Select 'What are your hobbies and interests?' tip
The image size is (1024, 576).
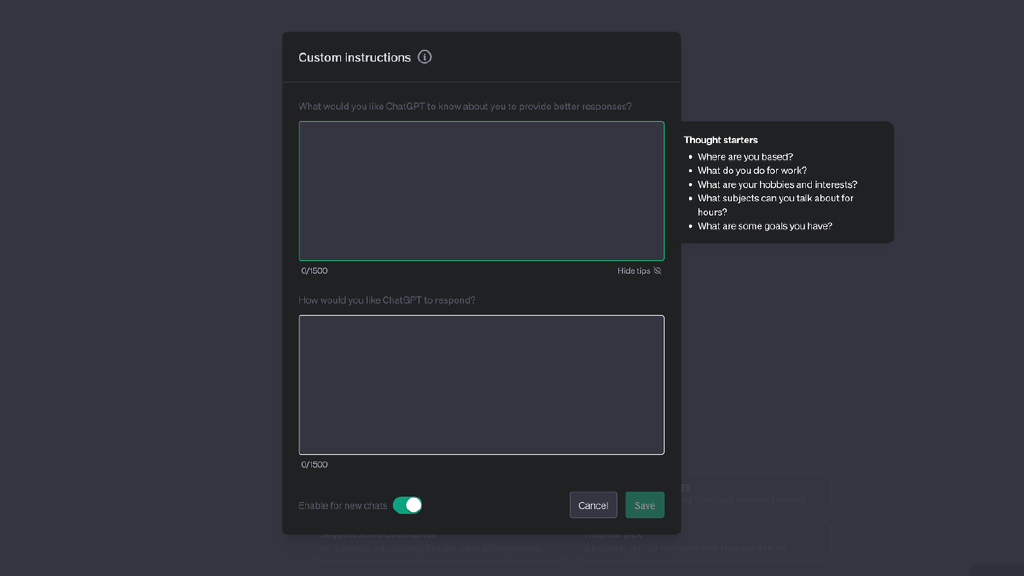(777, 185)
